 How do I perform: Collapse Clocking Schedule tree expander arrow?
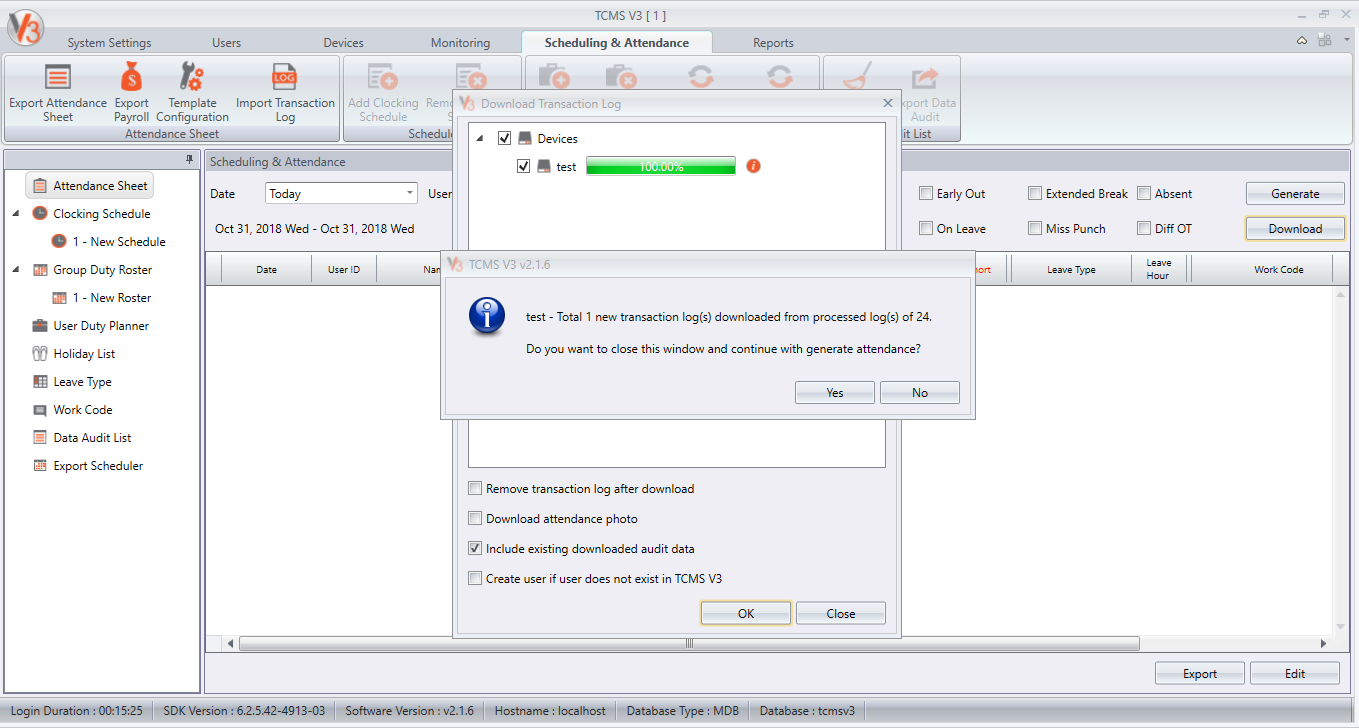[16, 213]
